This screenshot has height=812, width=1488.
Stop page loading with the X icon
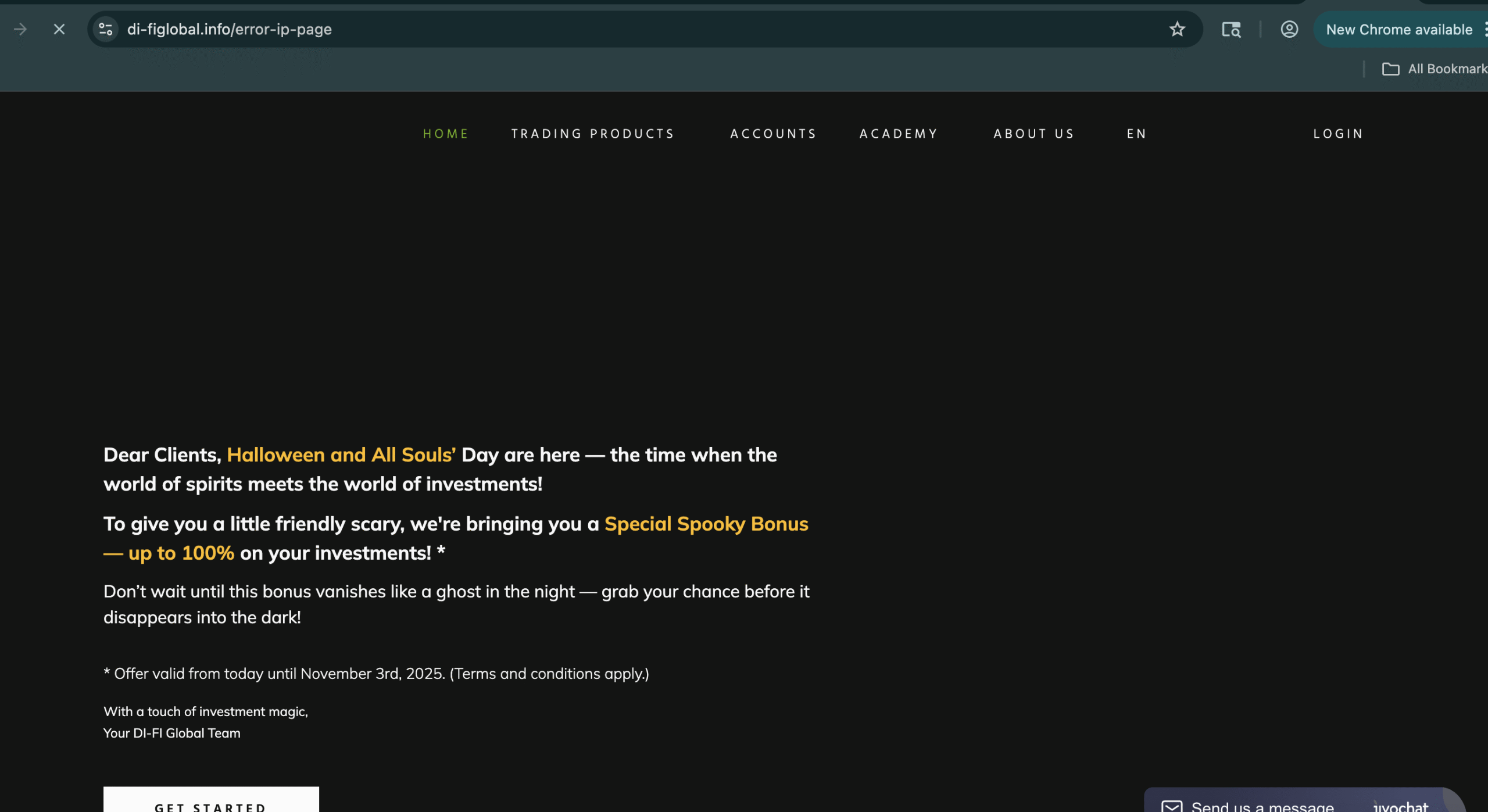(x=59, y=29)
